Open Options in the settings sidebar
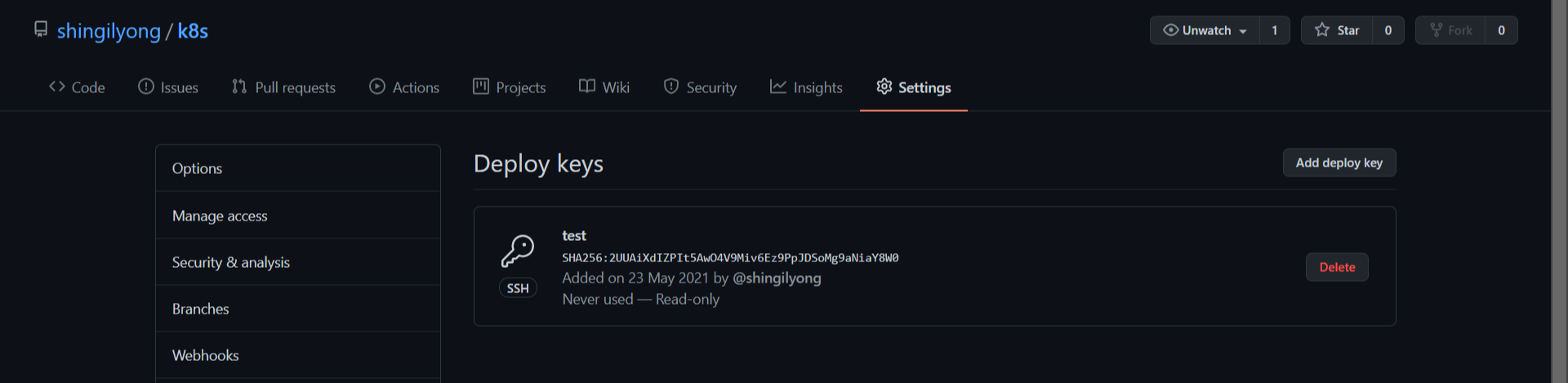The width and height of the screenshot is (1568, 383). point(298,168)
